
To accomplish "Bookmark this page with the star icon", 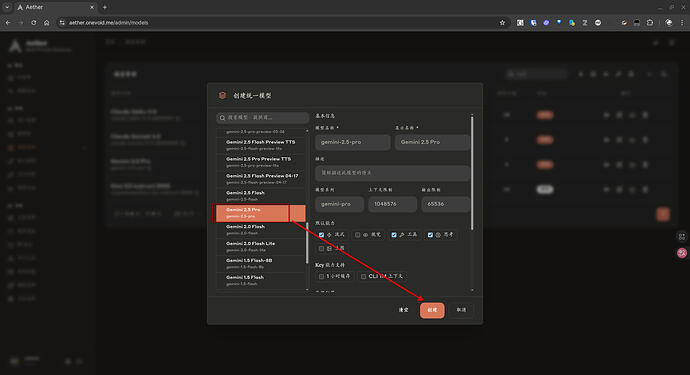I will pos(502,22).
